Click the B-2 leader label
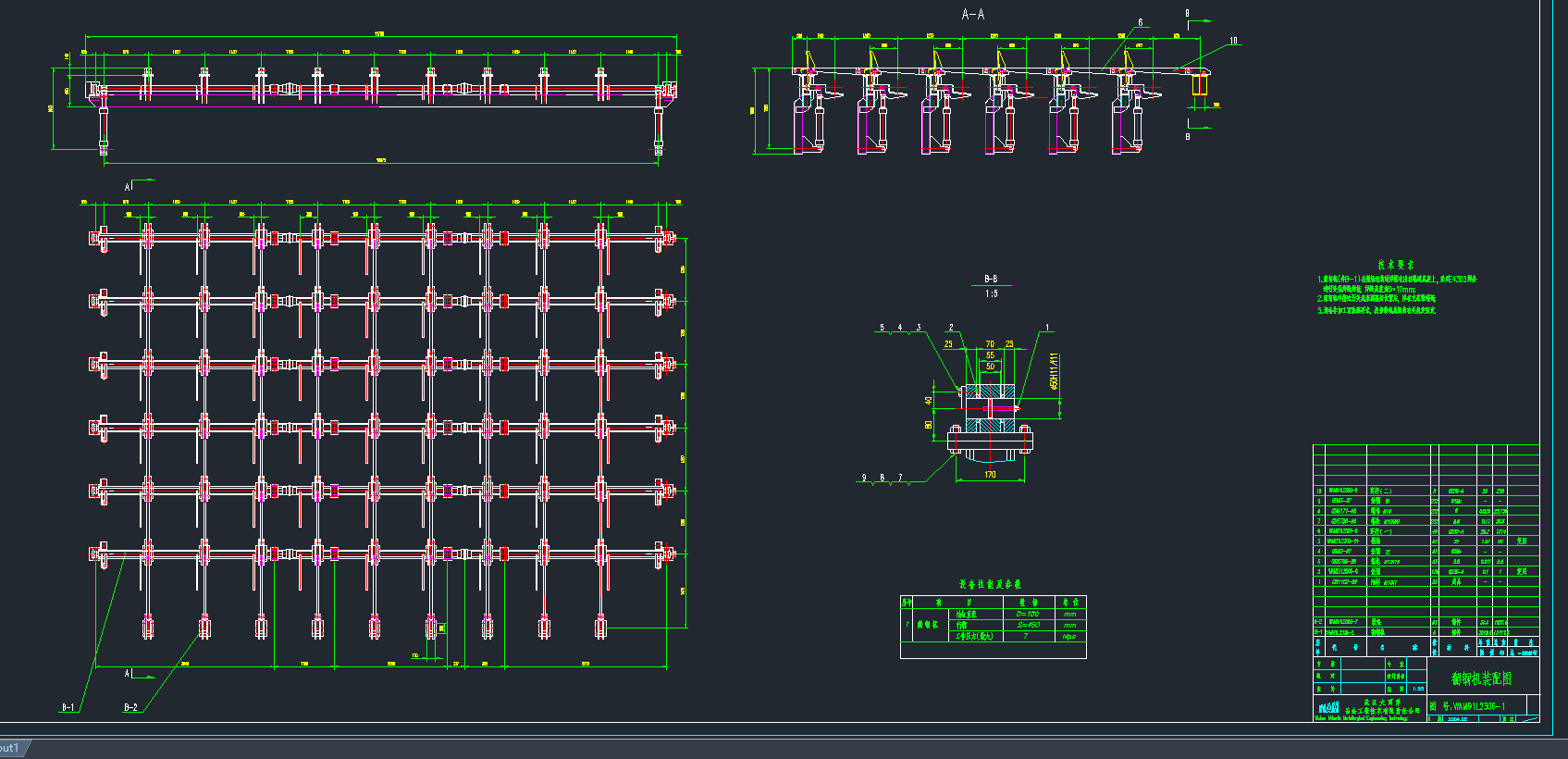The height and width of the screenshot is (759, 1568). [130, 707]
